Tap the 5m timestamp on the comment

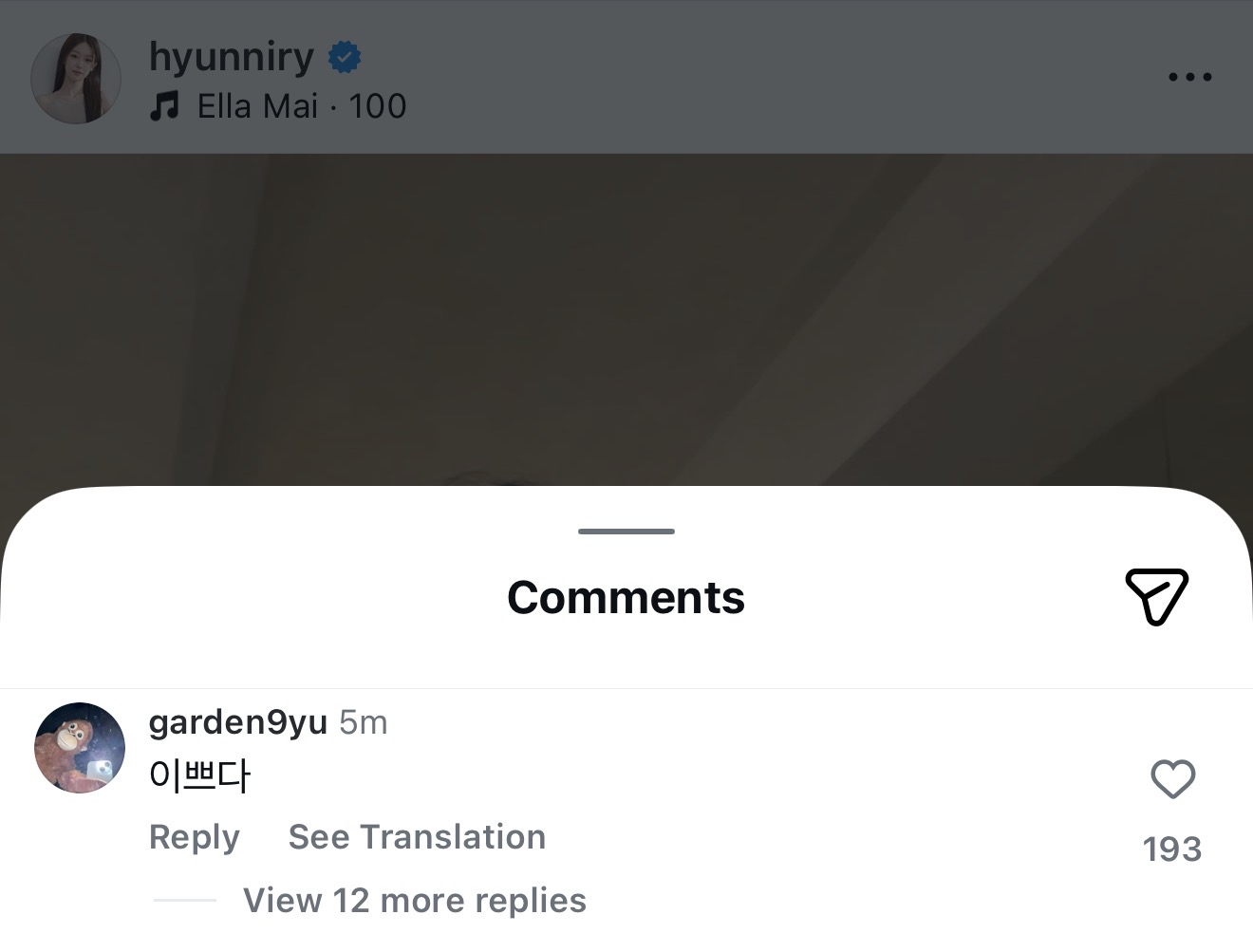(x=364, y=722)
